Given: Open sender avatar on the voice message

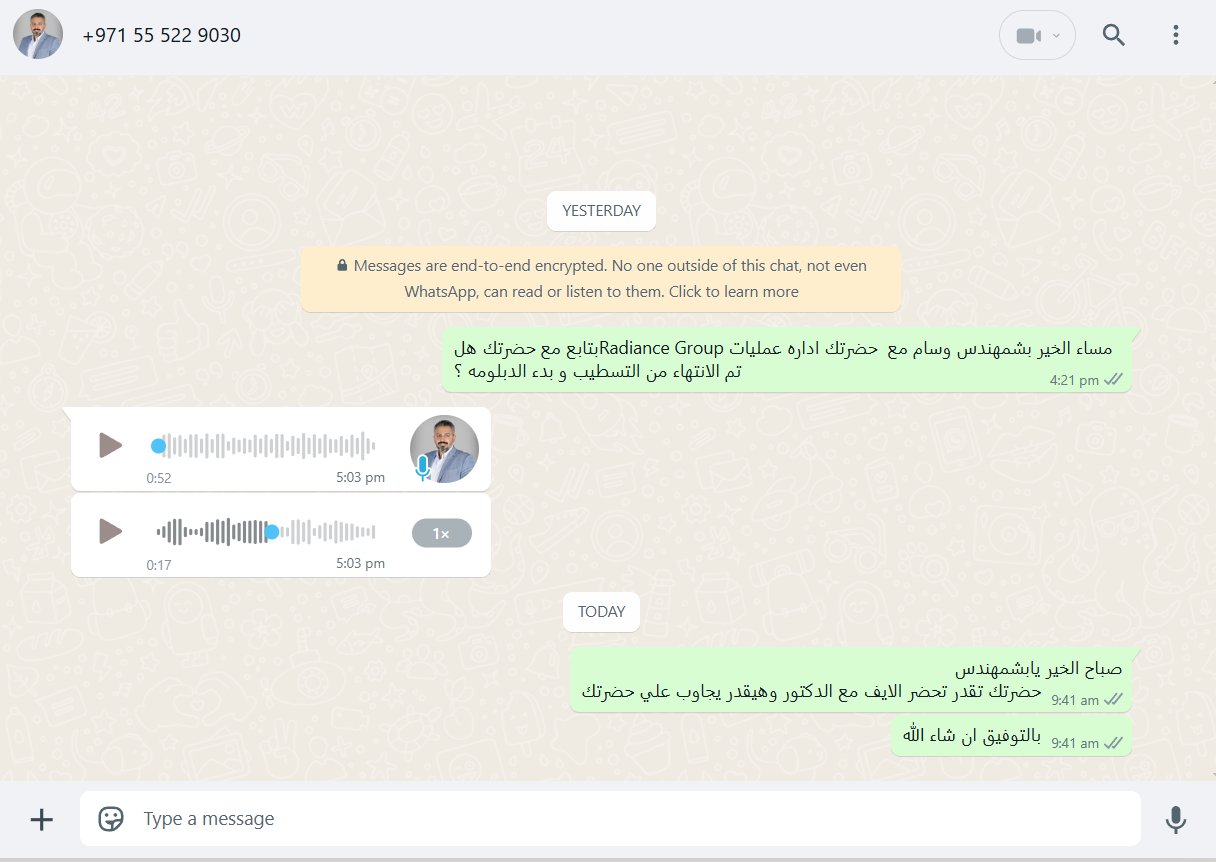Looking at the screenshot, I should click(444, 449).
